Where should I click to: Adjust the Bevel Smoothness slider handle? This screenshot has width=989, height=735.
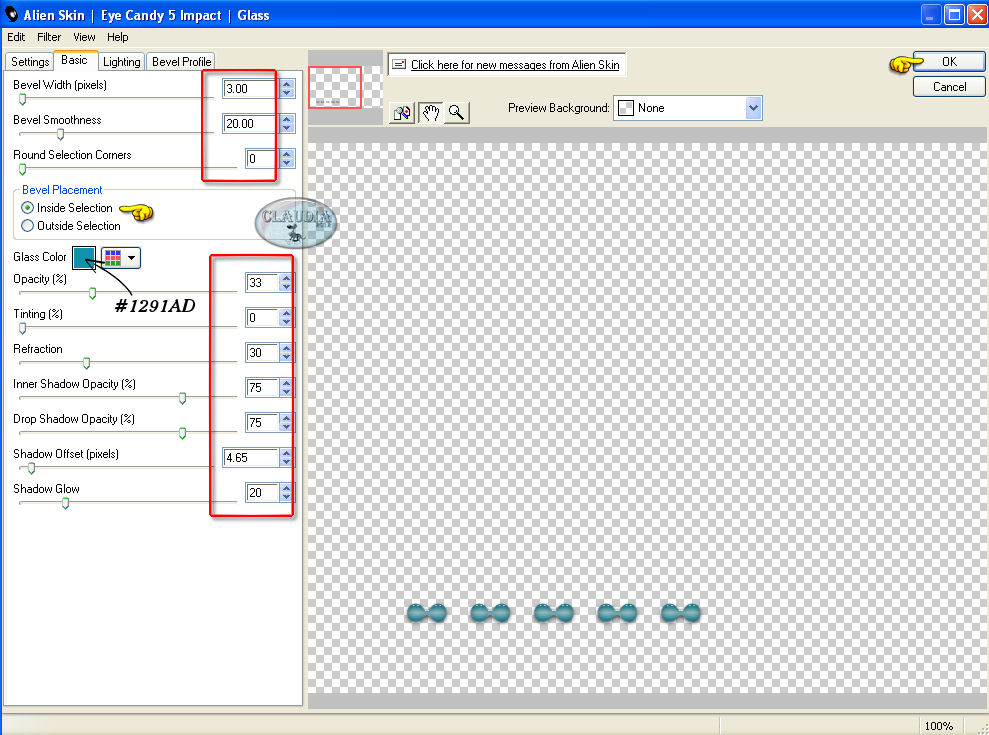61,134
